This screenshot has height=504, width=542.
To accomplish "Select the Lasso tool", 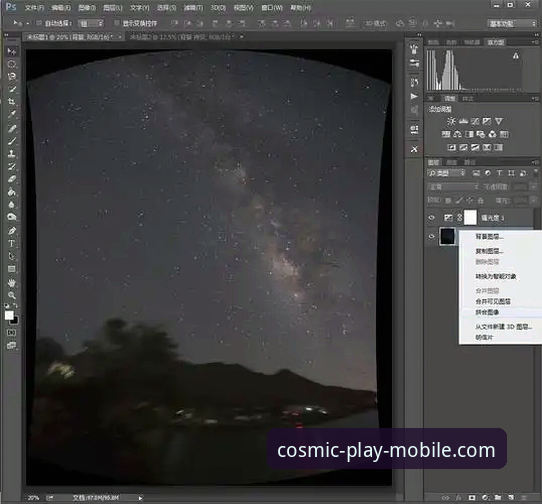I will coord(12,76).
